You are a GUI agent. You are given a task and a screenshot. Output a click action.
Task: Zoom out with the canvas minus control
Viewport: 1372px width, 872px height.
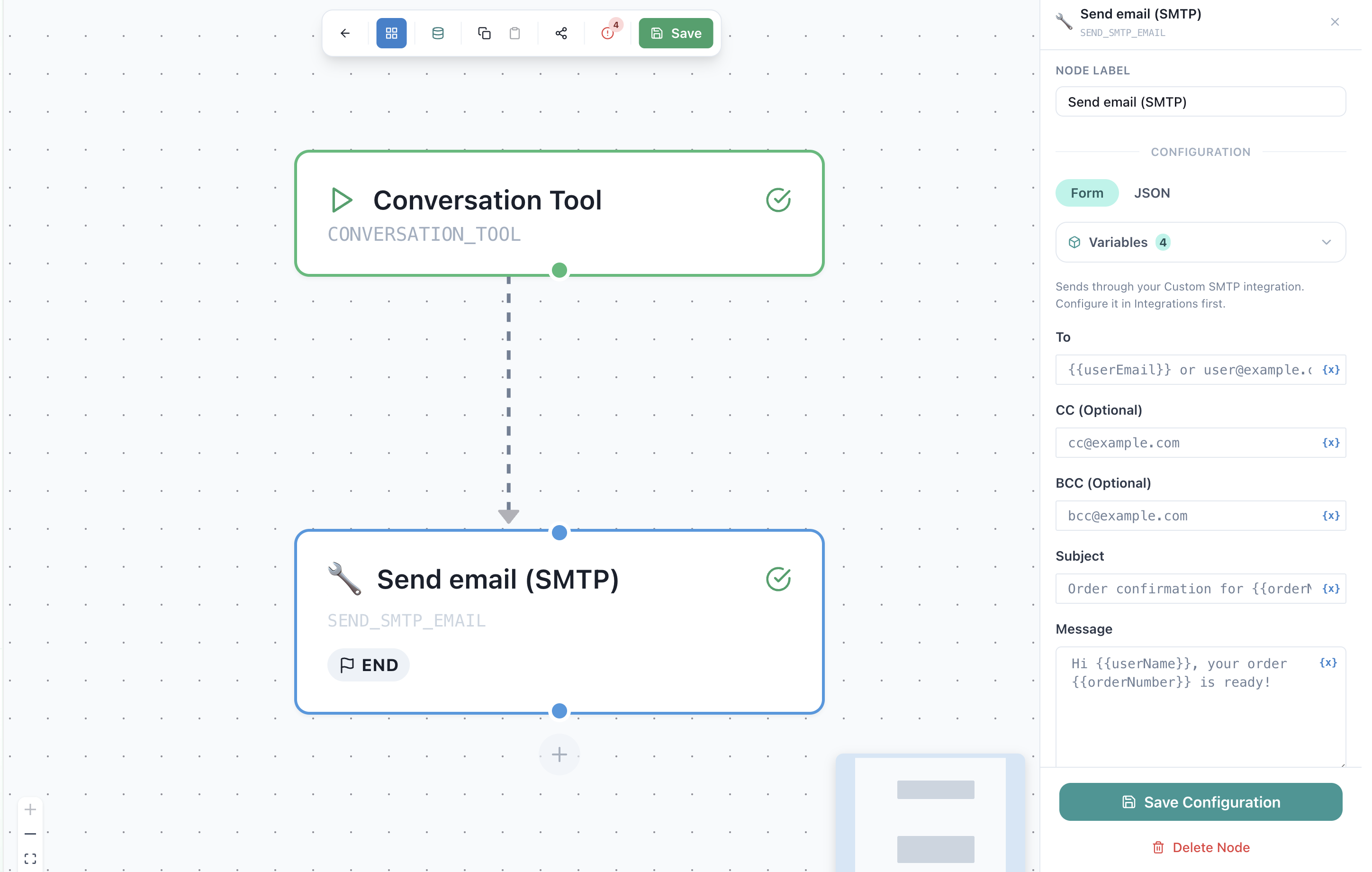point(30,834)
